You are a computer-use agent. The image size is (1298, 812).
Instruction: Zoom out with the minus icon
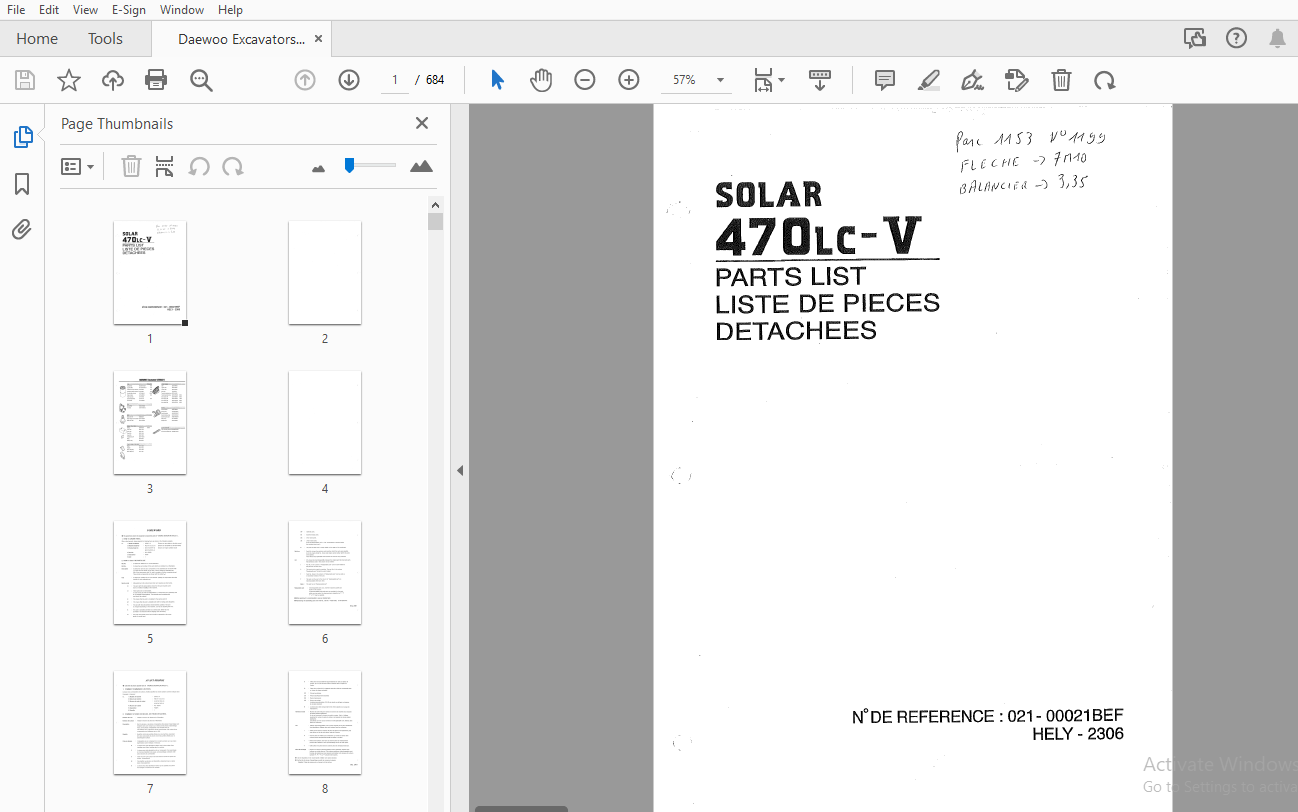click(585, 80)
